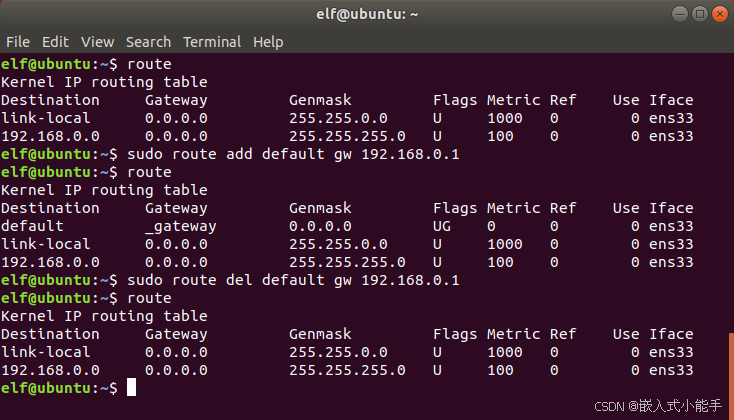This screenshot has width=734, height=420.
Task: Open the File menu
Action: click(x=18, y=42)
